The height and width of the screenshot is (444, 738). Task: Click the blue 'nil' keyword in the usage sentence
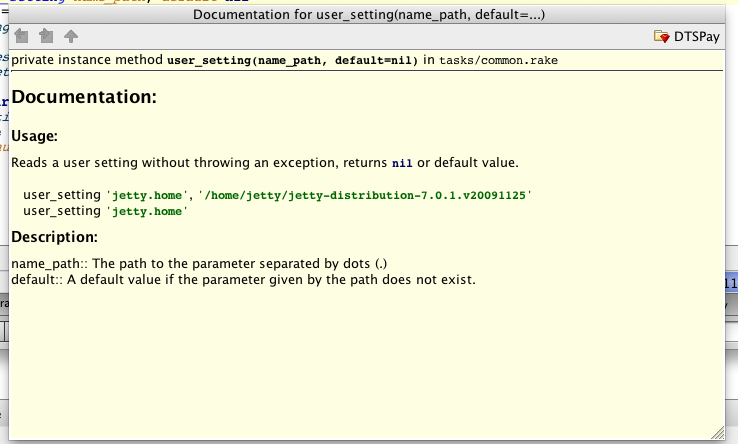tap(402, 163)
